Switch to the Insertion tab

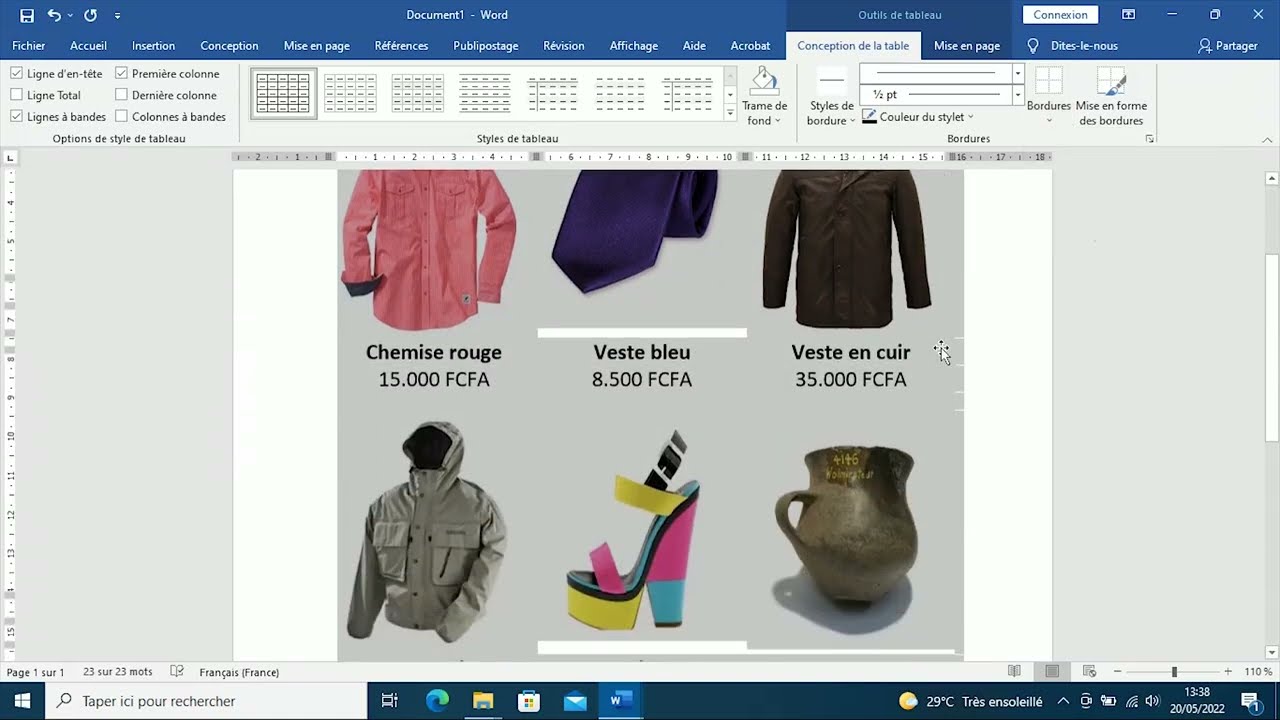point(153,46)
